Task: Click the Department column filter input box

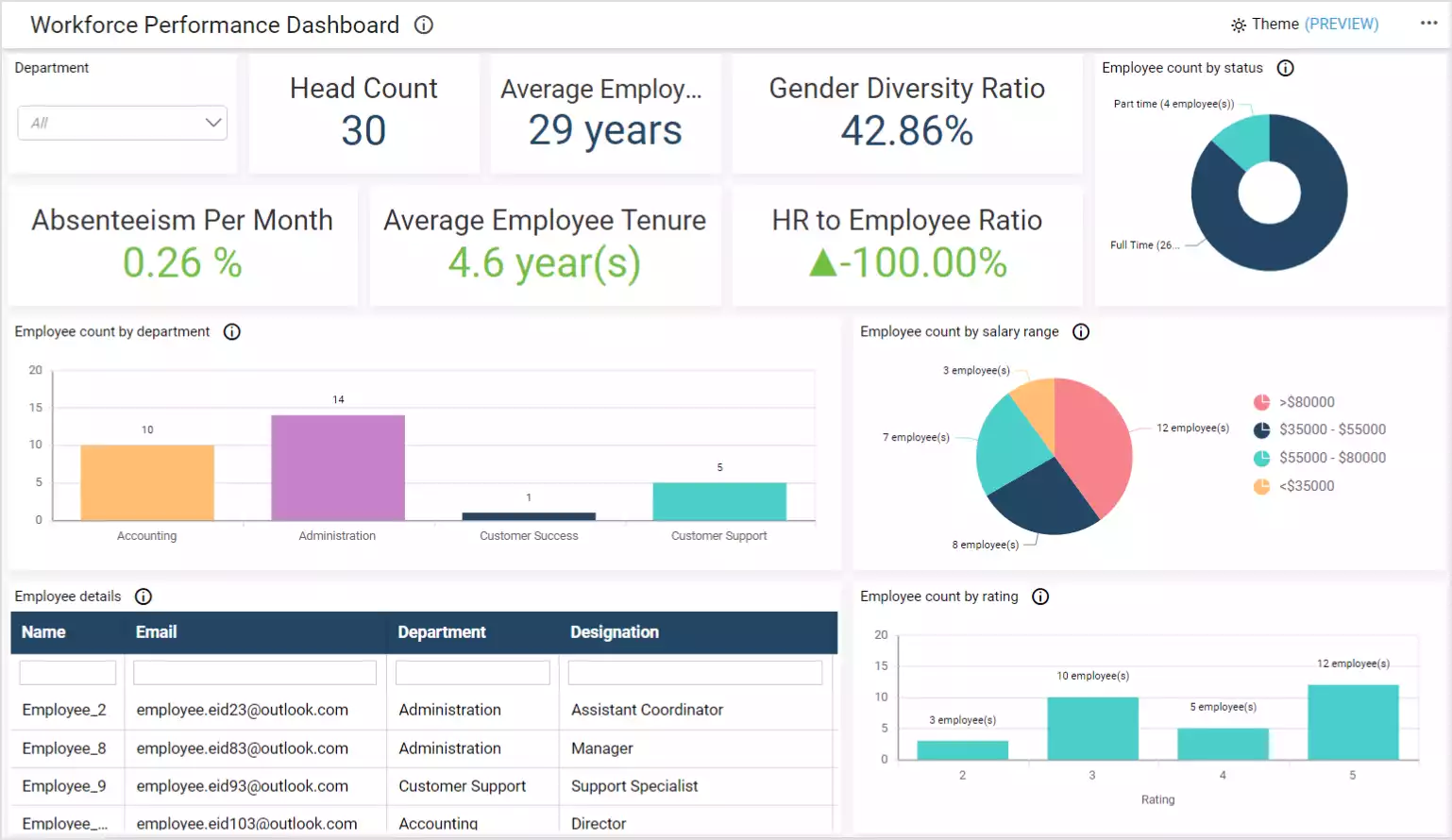Action: [473, 672]
